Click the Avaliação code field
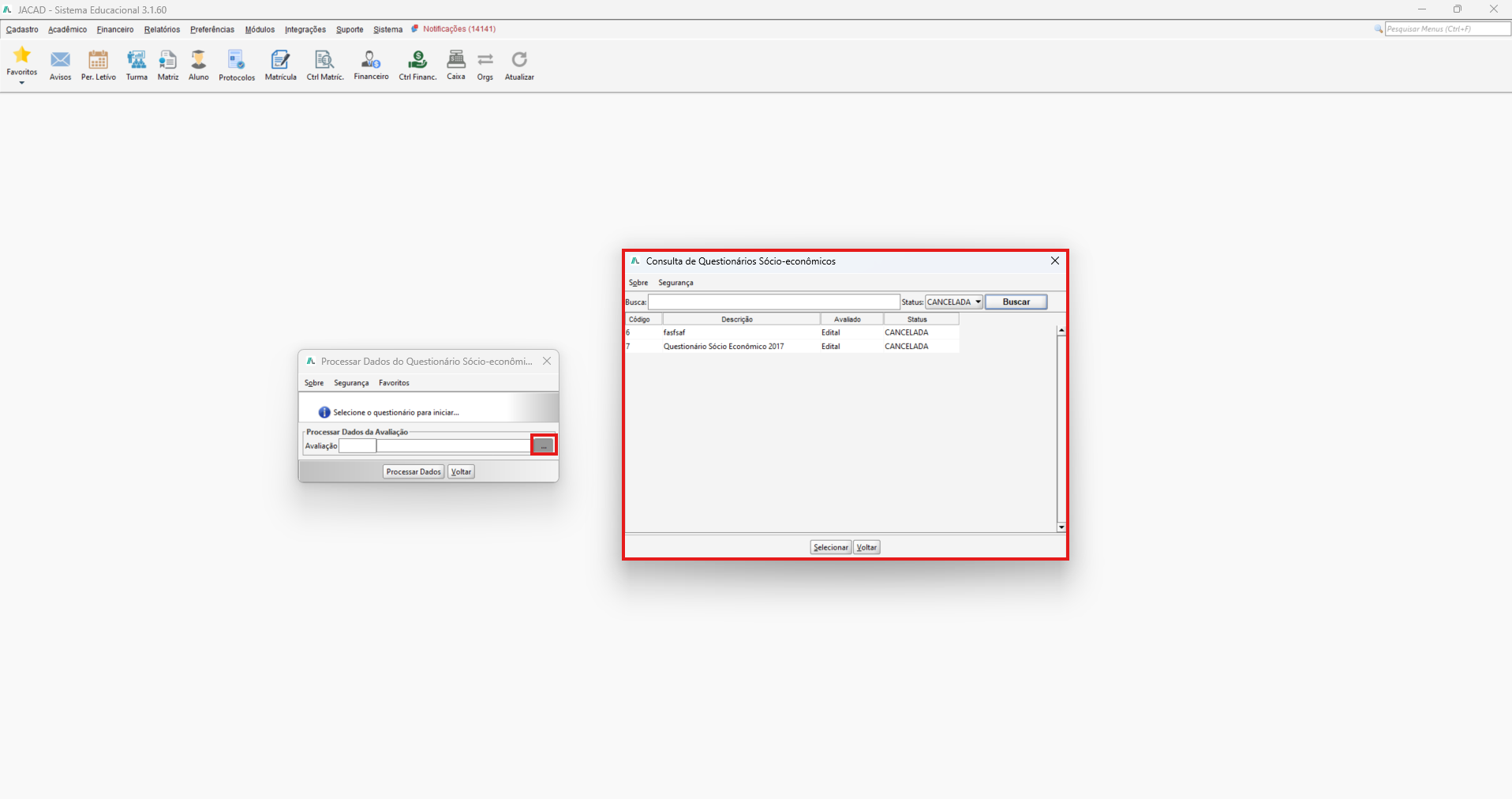Screen dimensions: 1512x799 click(357, 446)
